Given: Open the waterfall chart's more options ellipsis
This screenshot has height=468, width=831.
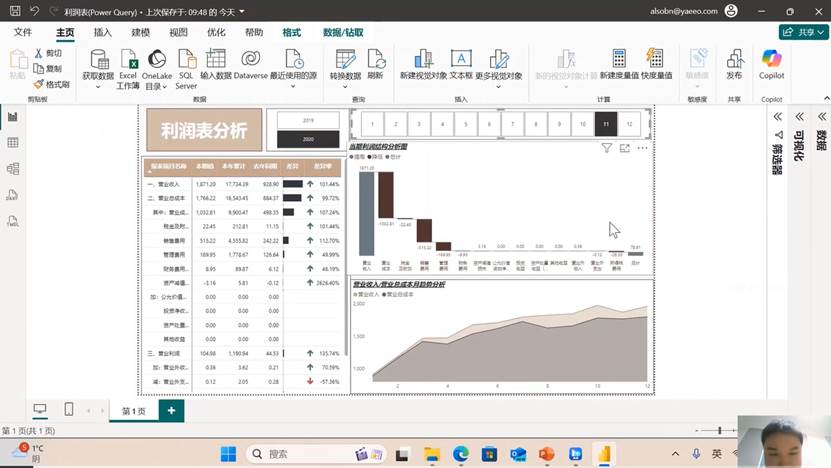Looking at the screenshot, I should (642, 148).
